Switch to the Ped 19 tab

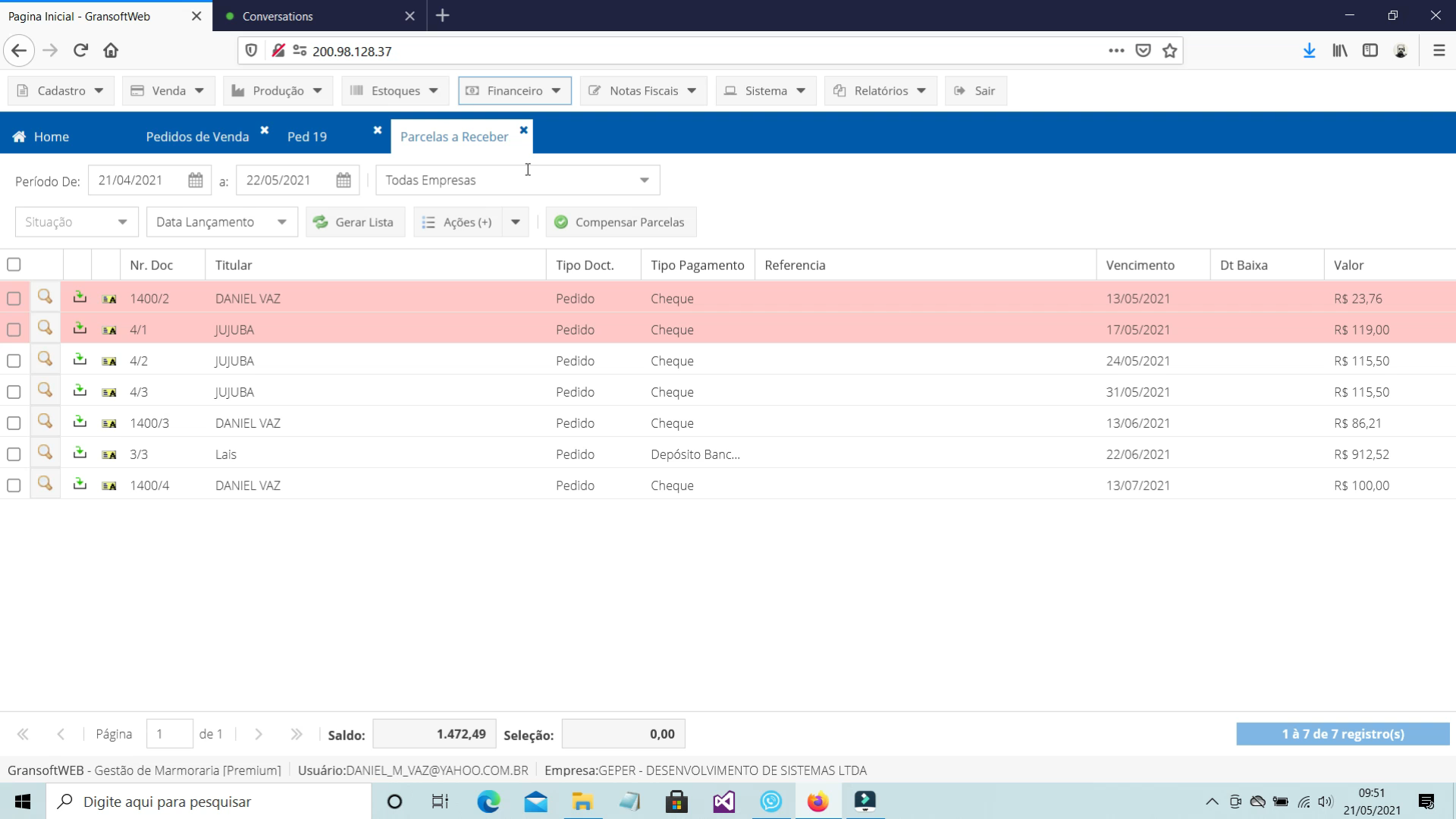click(x=307, y=136)
